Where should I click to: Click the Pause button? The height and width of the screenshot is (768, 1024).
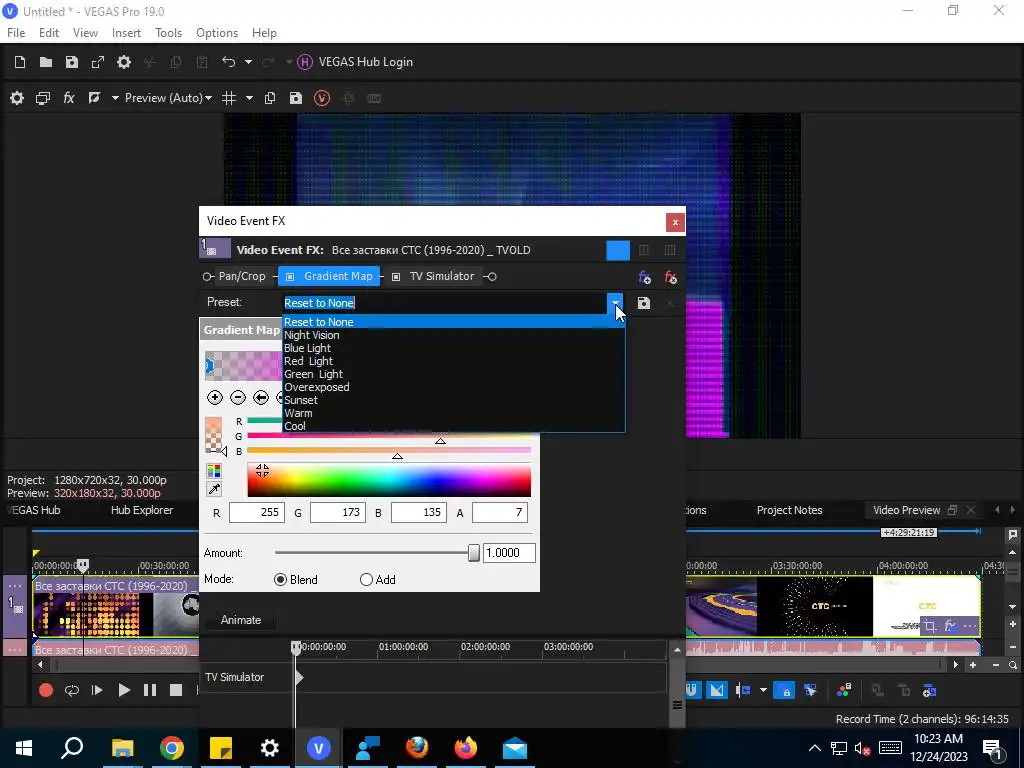click(x=150, y=690)
